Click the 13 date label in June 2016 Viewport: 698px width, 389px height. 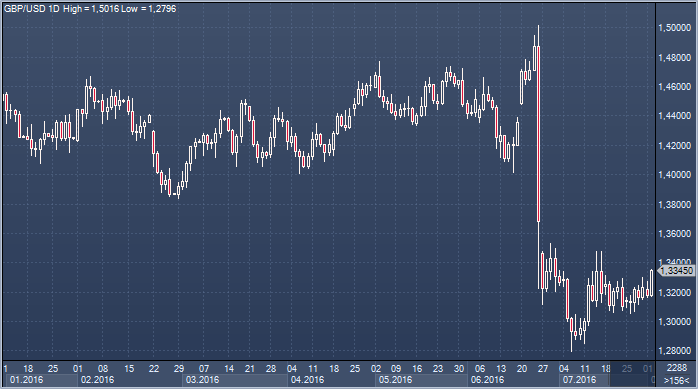point(501,368)
